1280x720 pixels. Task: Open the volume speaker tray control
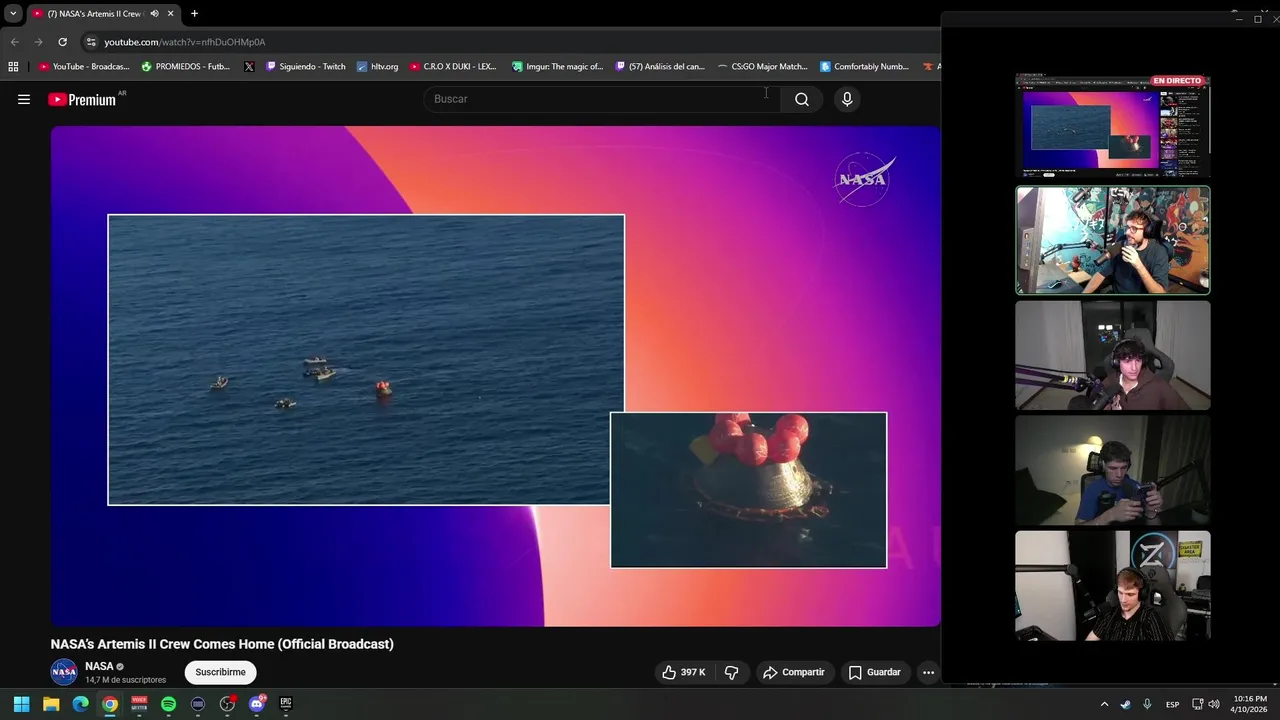coord(1214,704)
